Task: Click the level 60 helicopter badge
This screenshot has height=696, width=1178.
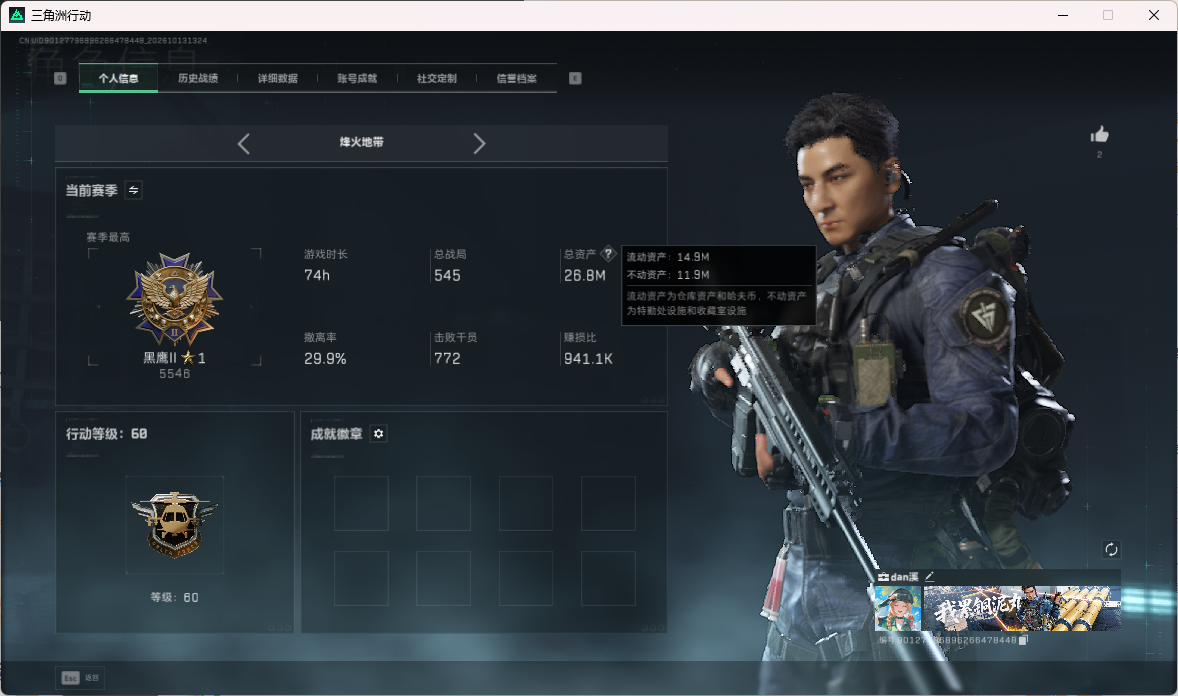Action: [174, 525]
